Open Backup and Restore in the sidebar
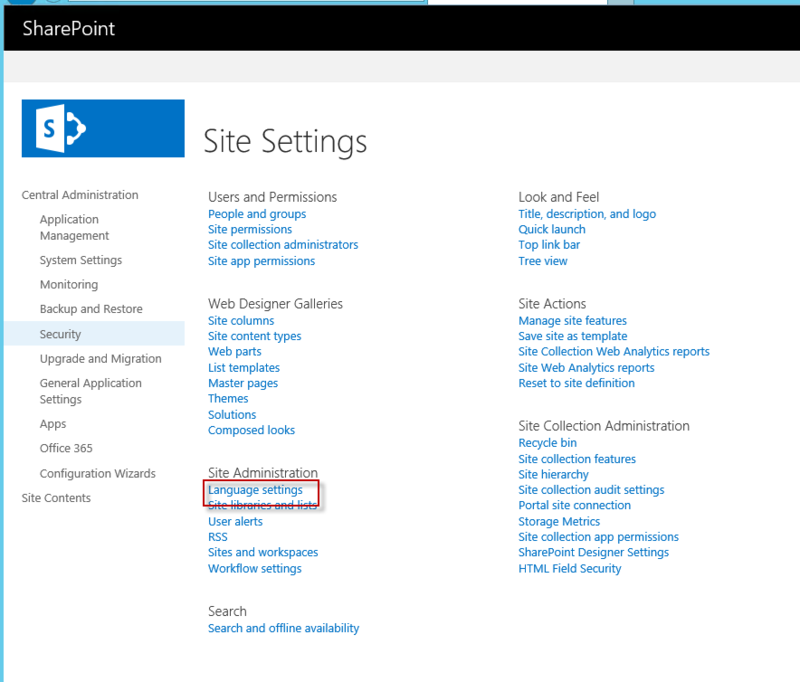 click(x=91, y=309)
